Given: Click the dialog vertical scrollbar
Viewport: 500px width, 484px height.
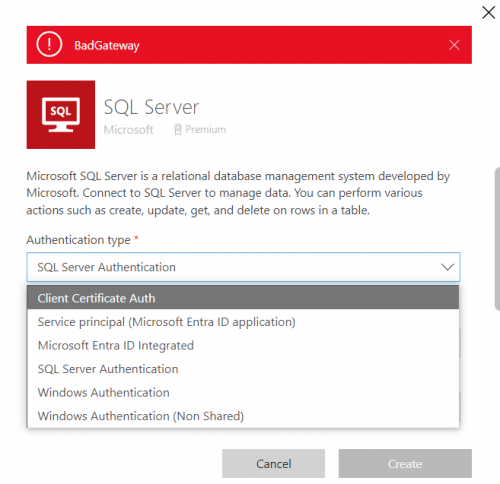Looking at the screenshot, I should [x=497, y=239].
